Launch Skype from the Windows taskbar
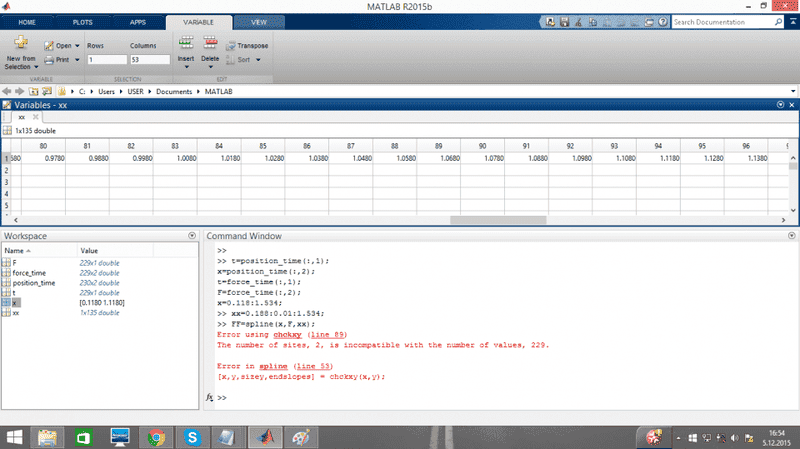Screen dimensions: 800x449 [192, 436]
